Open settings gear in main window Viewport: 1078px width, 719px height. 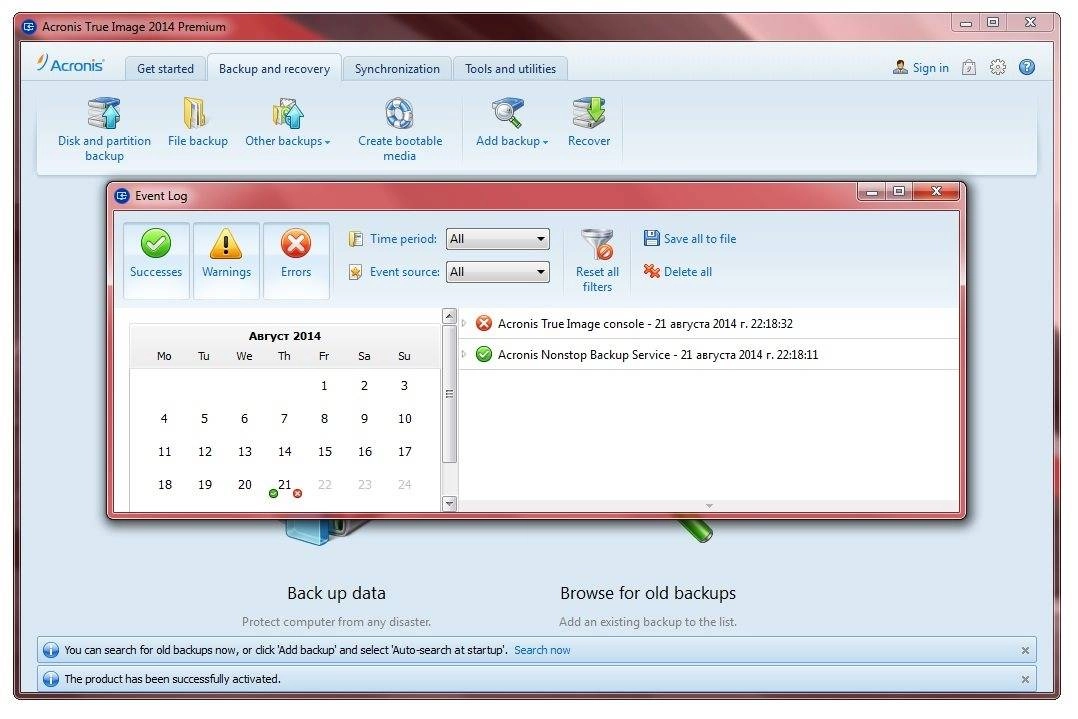(998, 67)
